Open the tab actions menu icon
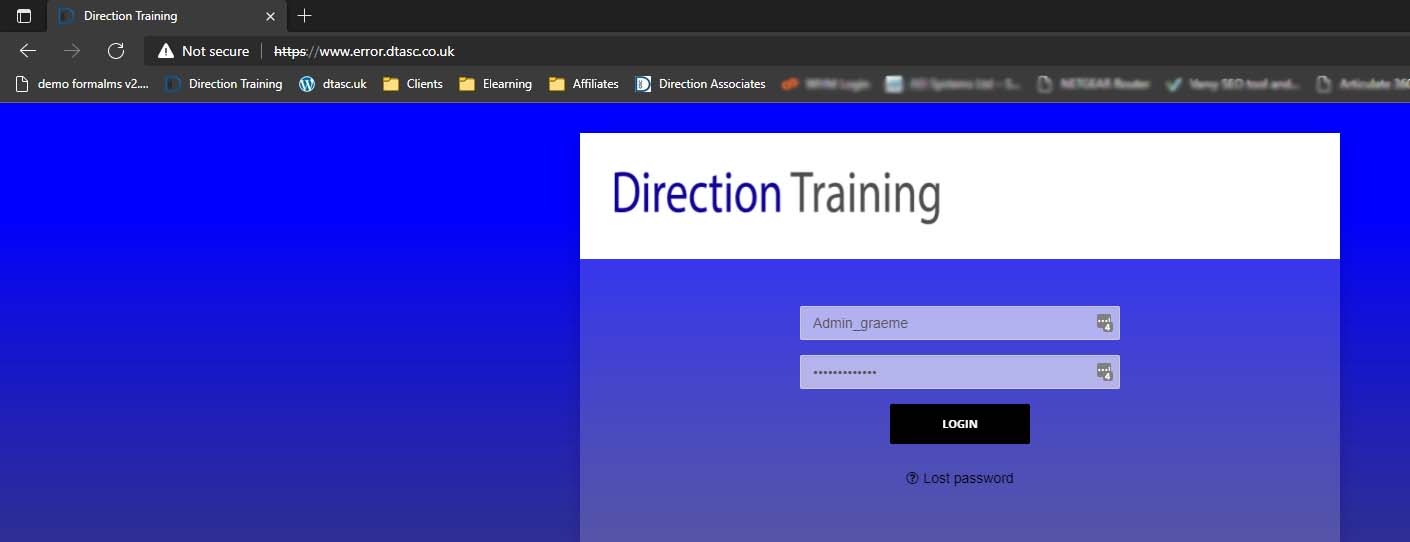 click(x=24, y=16)
